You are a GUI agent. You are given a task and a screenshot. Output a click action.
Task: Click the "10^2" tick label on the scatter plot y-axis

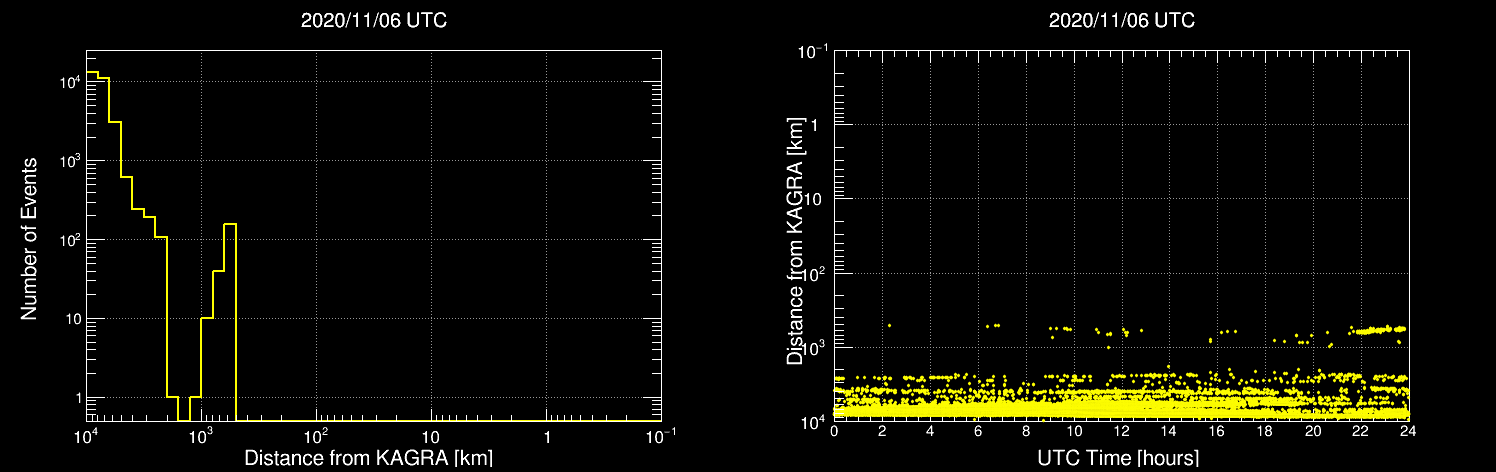pyautogui.click(x=814, y=272)
